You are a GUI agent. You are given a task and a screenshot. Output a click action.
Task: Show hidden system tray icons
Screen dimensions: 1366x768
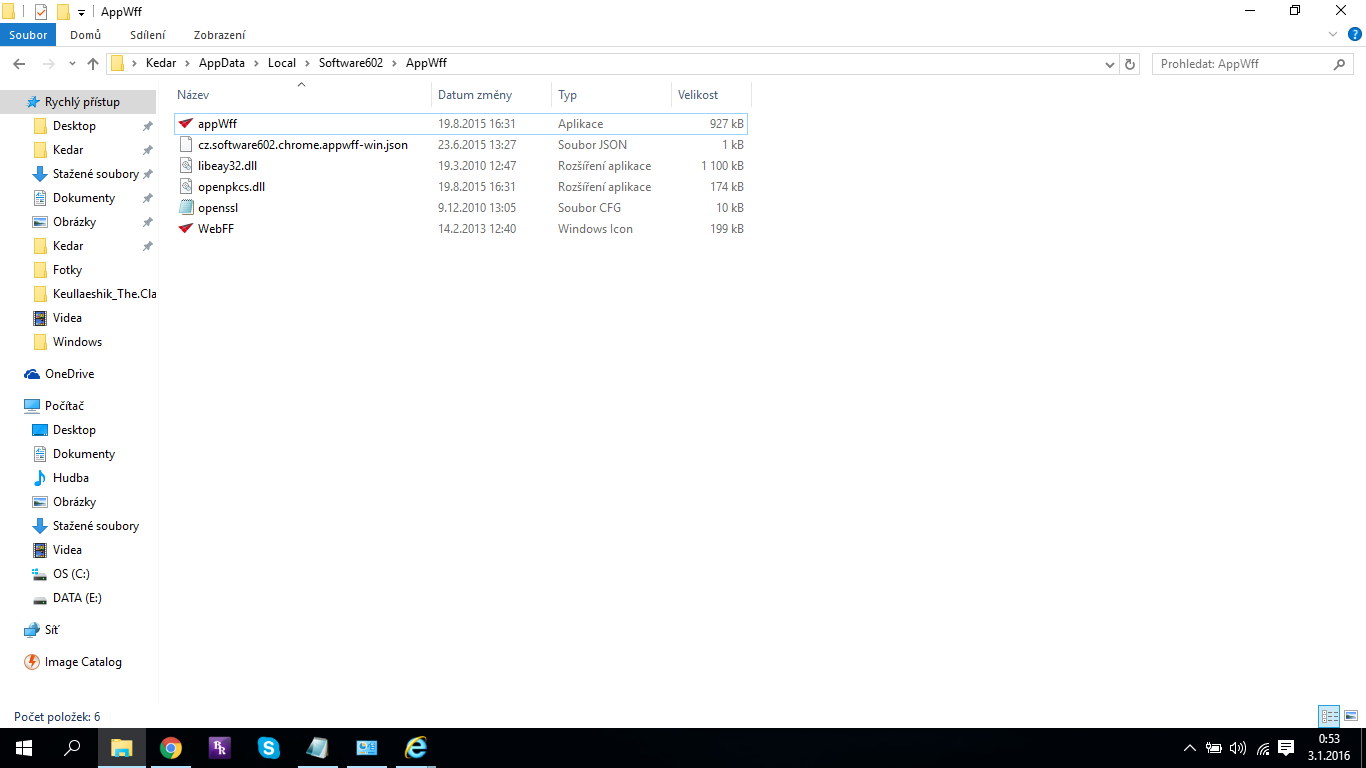(x=1190, y=748)
